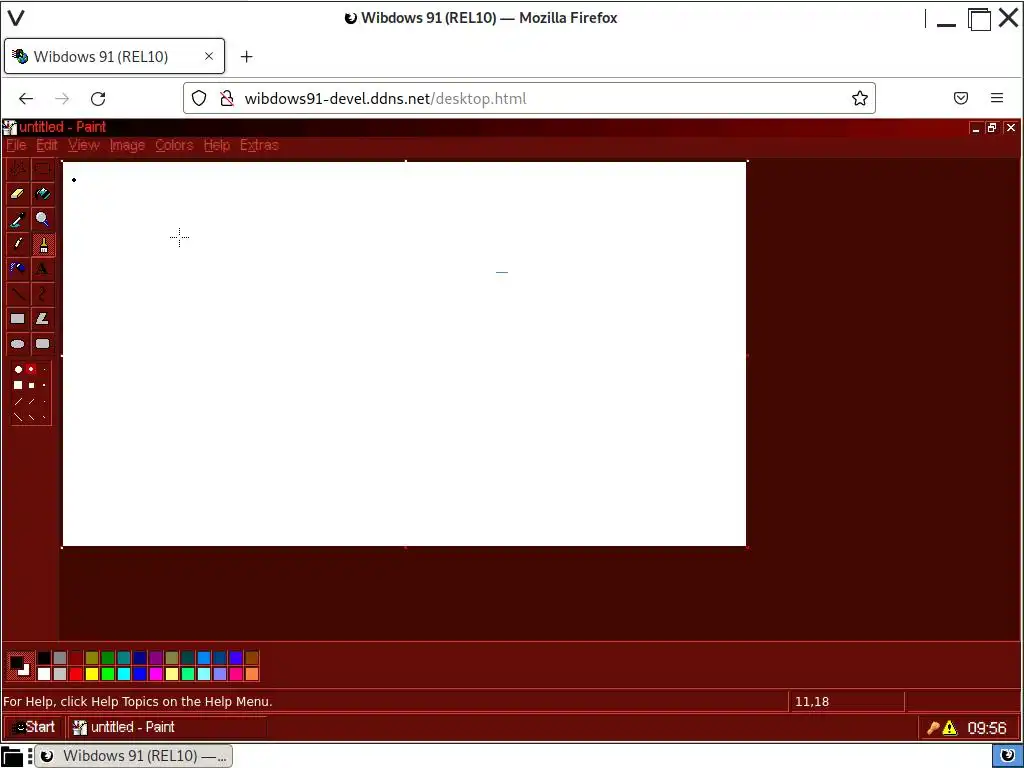Reload the page in Firefox
The width and height of the screenshot is (1024, 768).
[x=98, y=99]
